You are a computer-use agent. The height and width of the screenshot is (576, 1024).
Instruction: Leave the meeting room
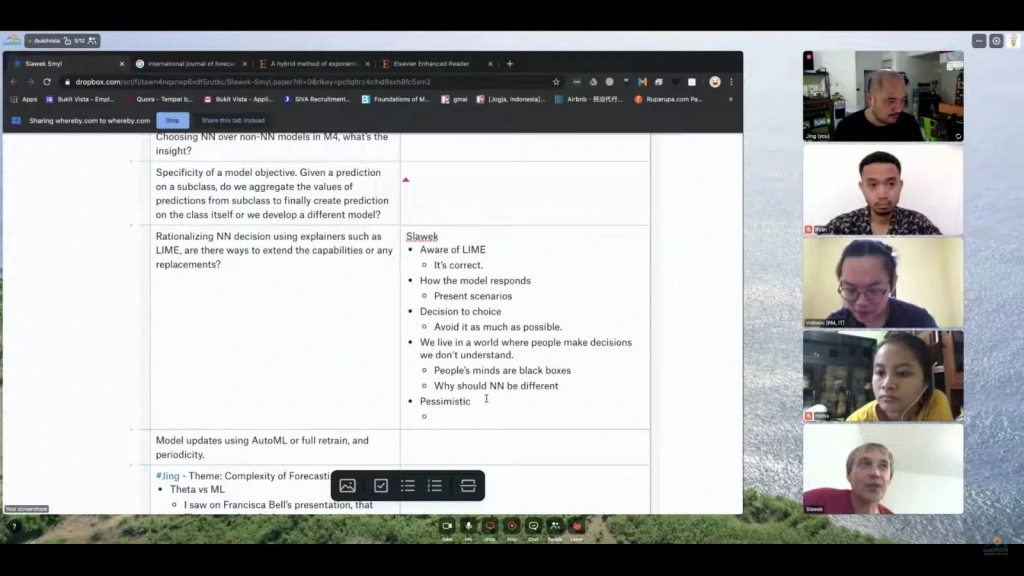(577, 526)
